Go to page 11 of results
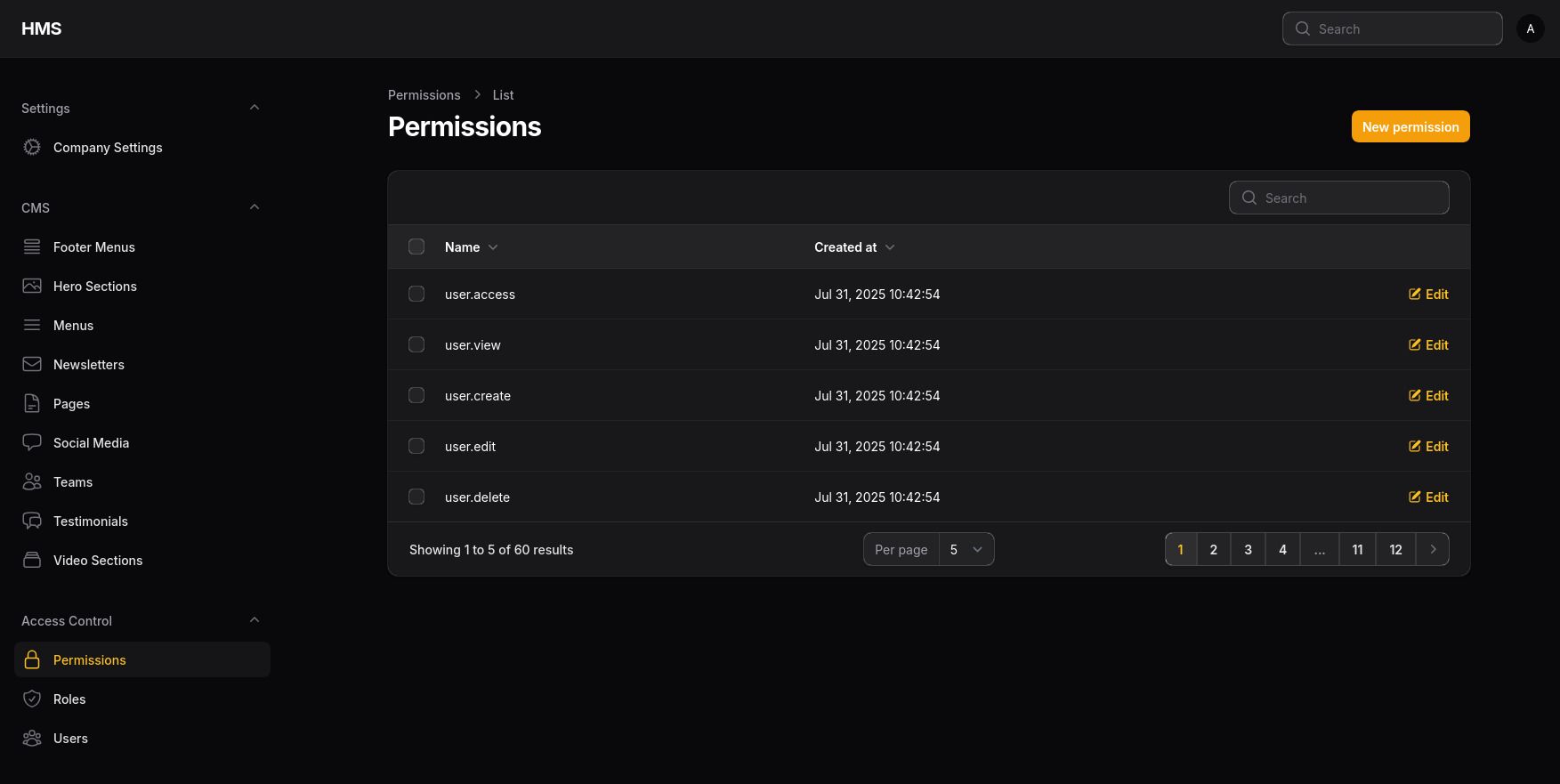The height and width of the screenshot is (784, 1560). (1358, 549)
